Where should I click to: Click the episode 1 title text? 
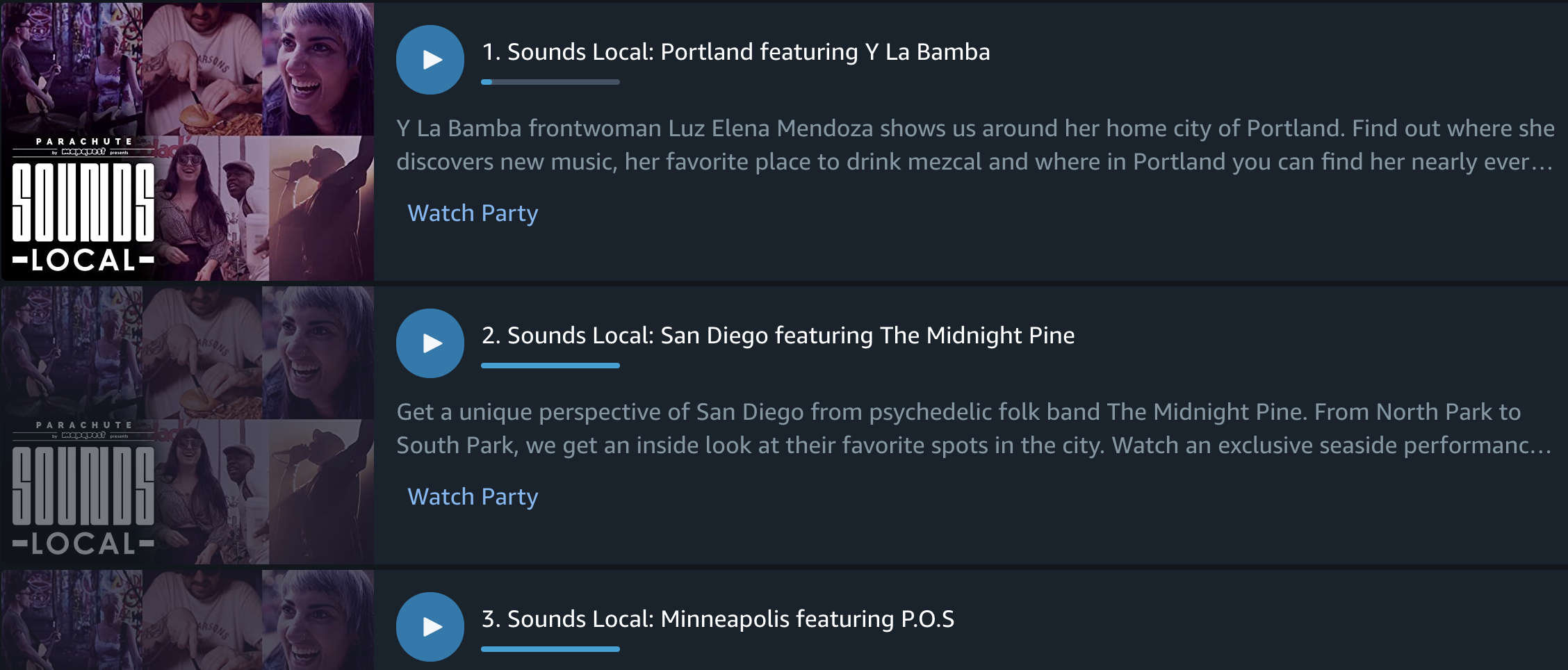(736, 52)
